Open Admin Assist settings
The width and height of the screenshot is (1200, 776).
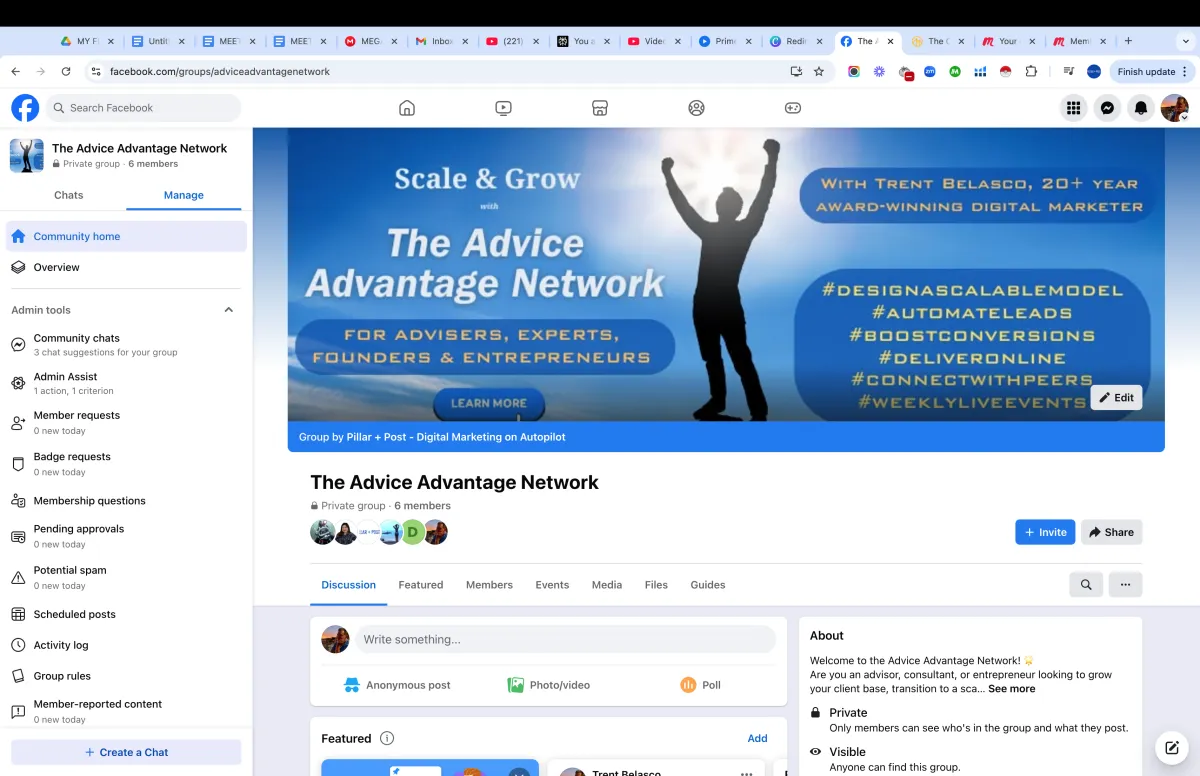(x=126, y=383)
